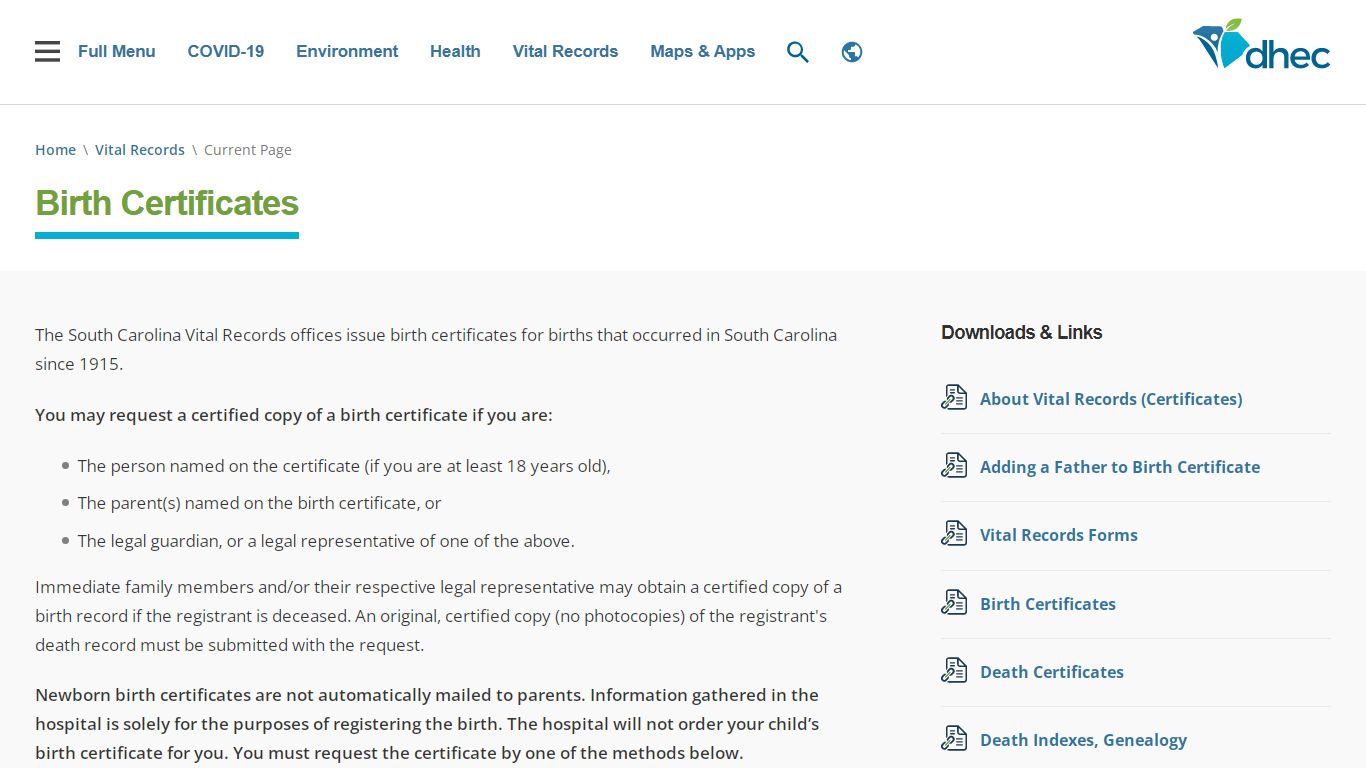This screenshot has width=1366, height=768.
Task: Click bullet 'The person named on the certificate'
Action: tap(344, 466)
